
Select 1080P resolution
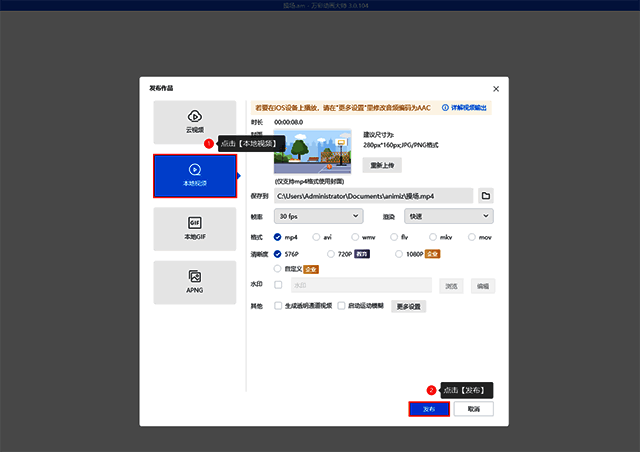[400, 254]
